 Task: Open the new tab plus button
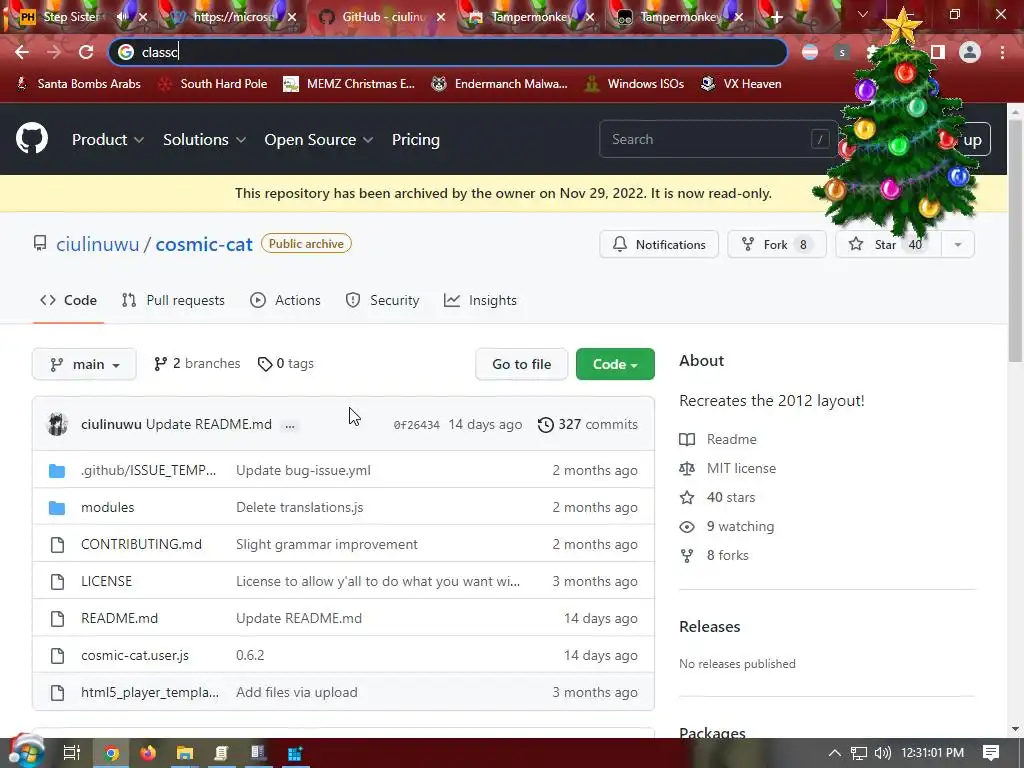[x=776, y=17]
